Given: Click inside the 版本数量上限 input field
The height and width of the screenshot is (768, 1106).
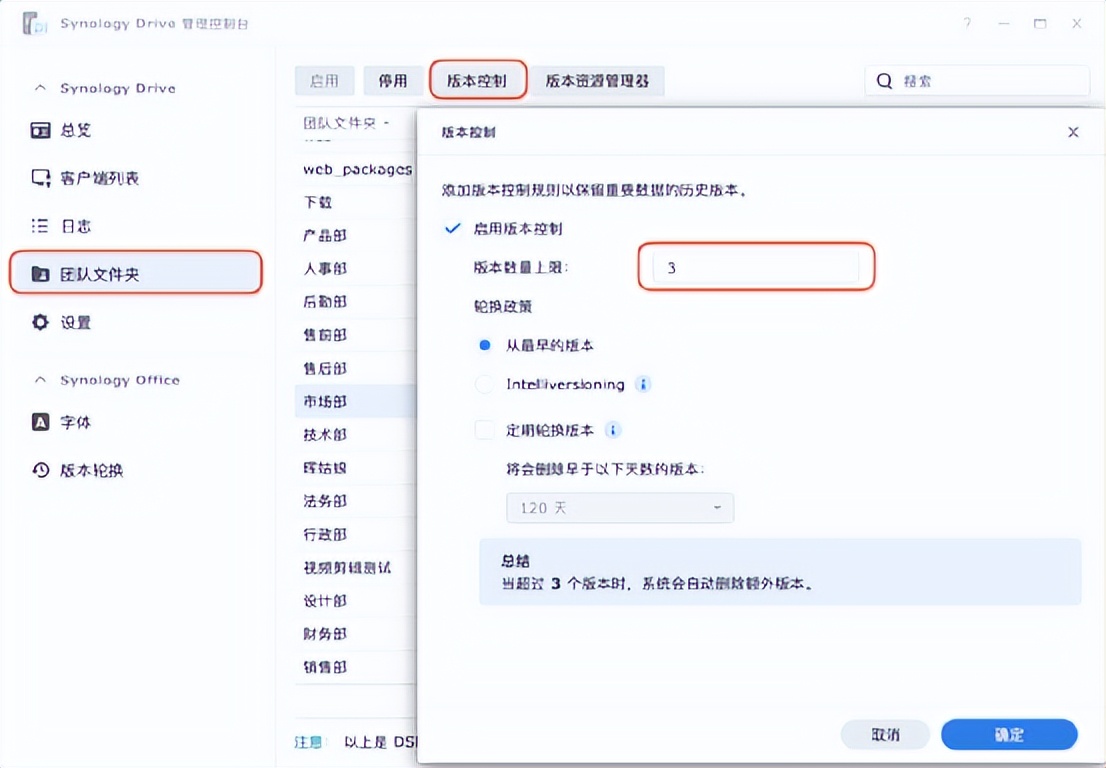Looking at the screenshot, I should coord(755,267).
